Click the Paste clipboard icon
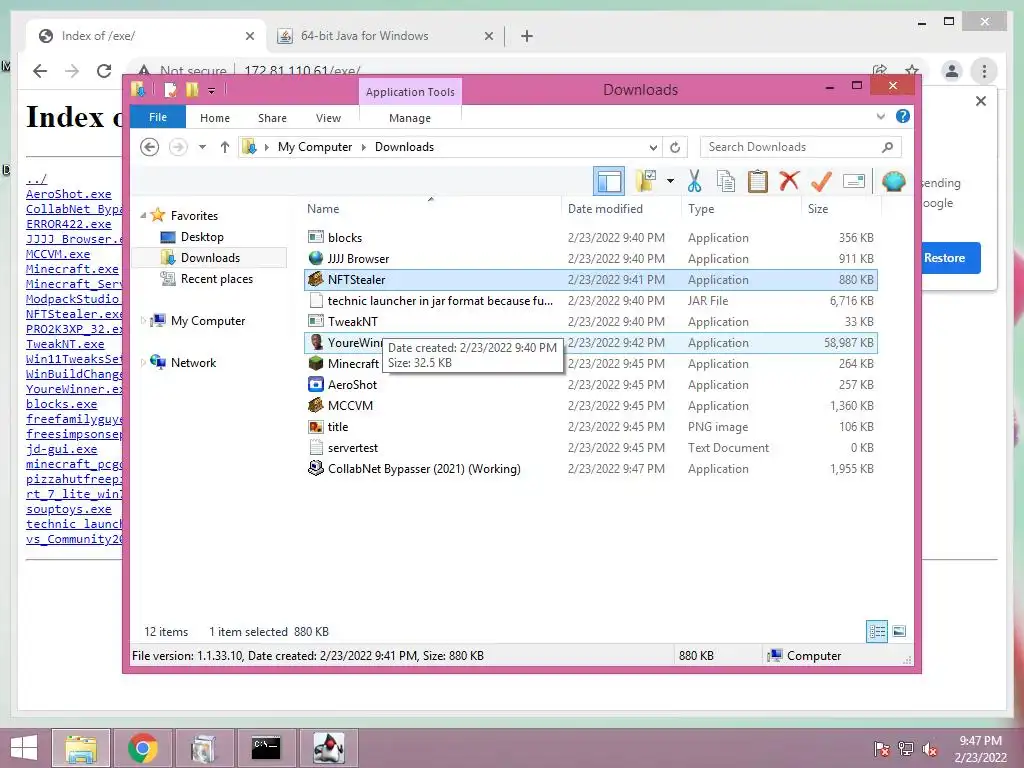Viewport: 1024px width, 768px height. [758, 181]
